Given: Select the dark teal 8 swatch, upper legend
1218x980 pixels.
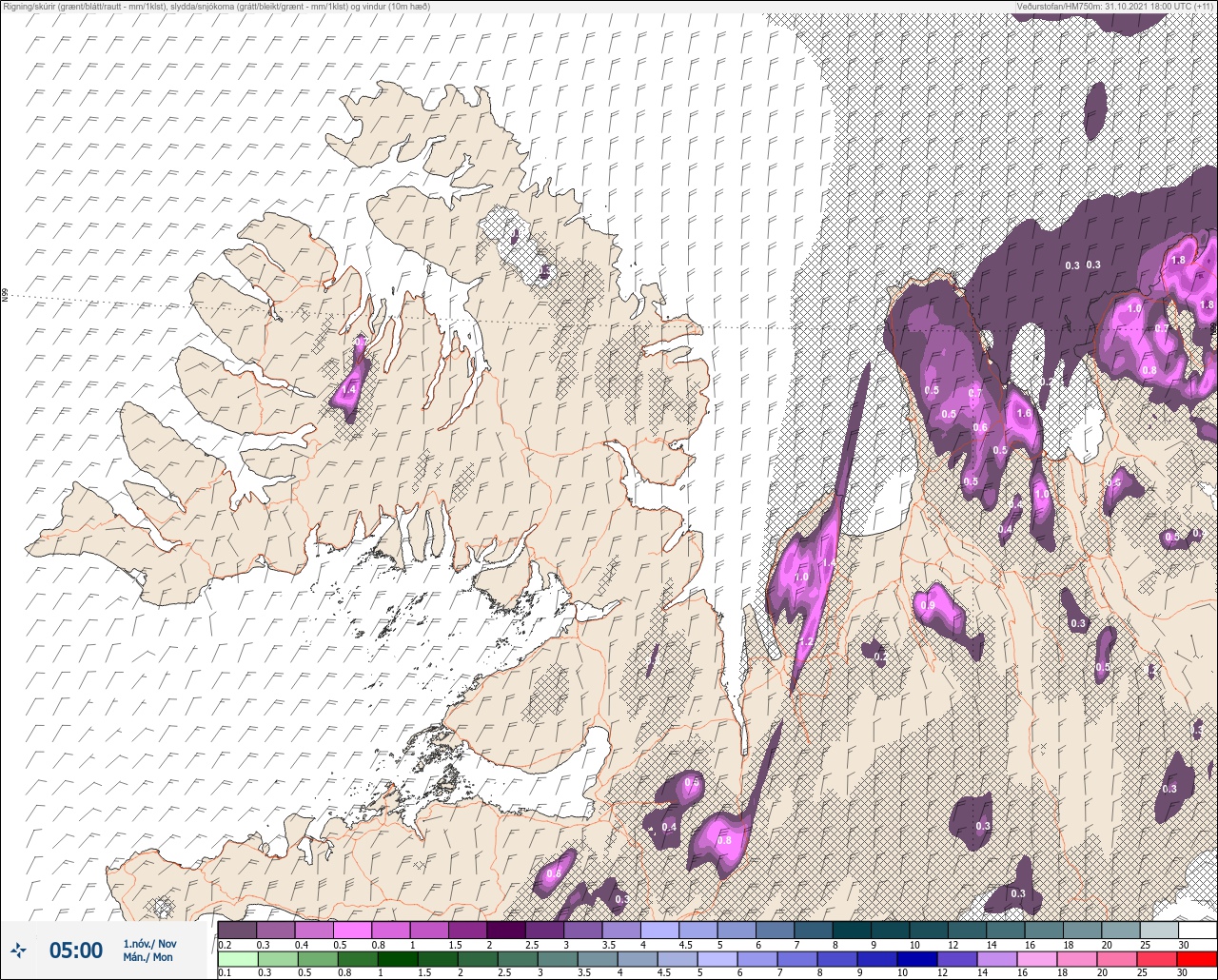Looking at the screenshot, I should (852, 930).
